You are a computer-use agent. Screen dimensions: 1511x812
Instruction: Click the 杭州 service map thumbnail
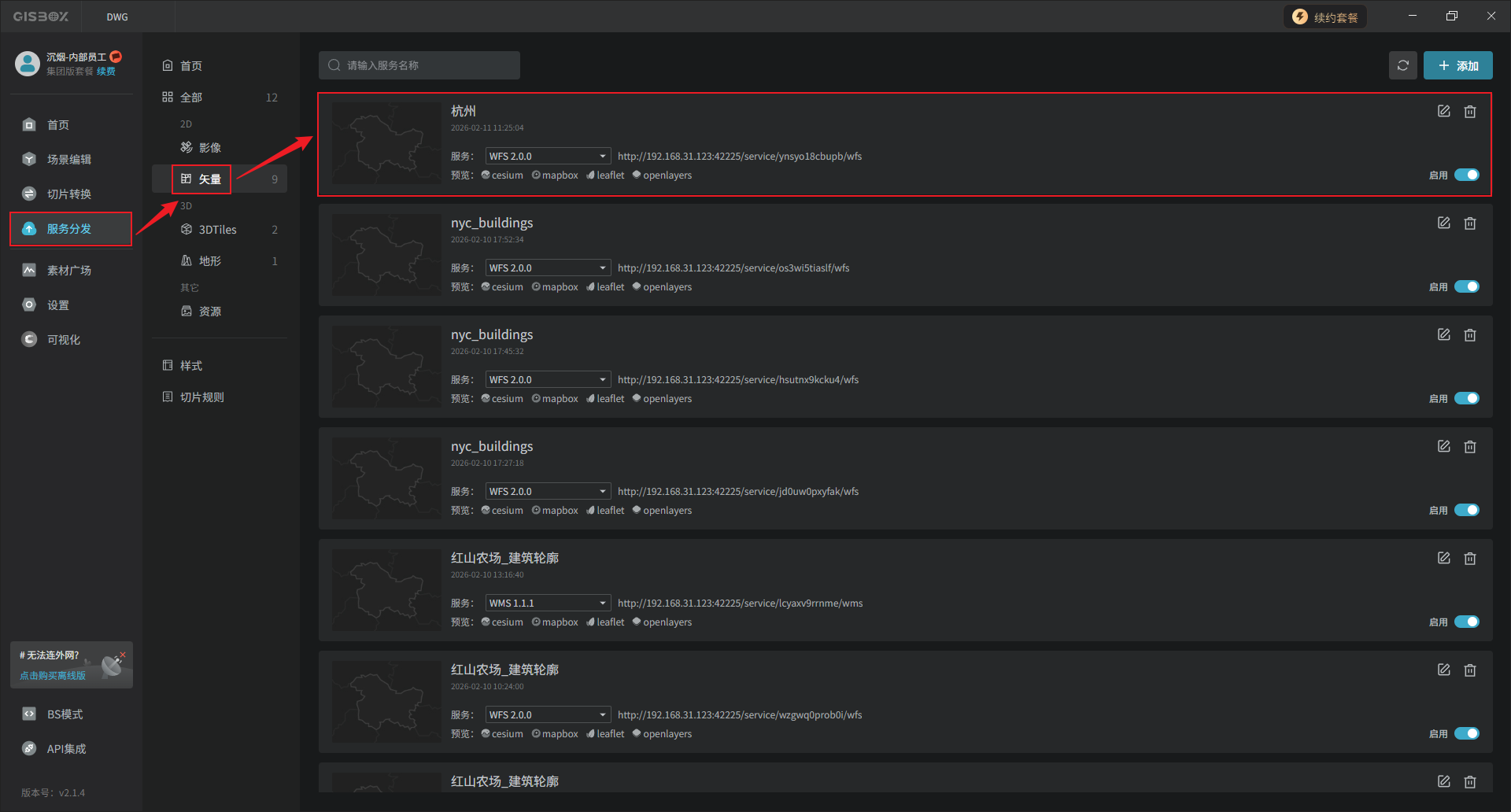(386, 143)
